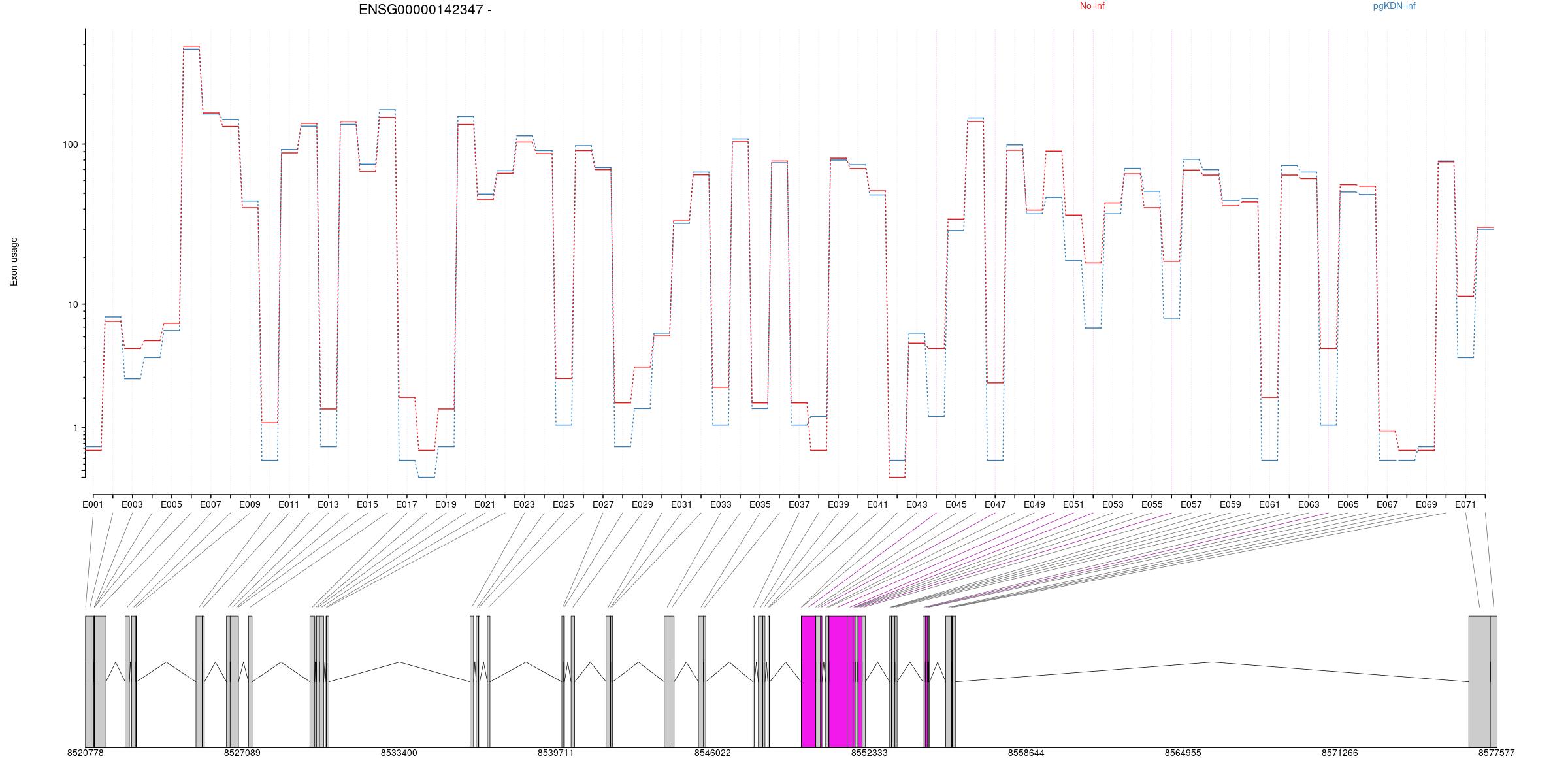
Task: Click the E039 exon label
Action: tap(838, 504)
